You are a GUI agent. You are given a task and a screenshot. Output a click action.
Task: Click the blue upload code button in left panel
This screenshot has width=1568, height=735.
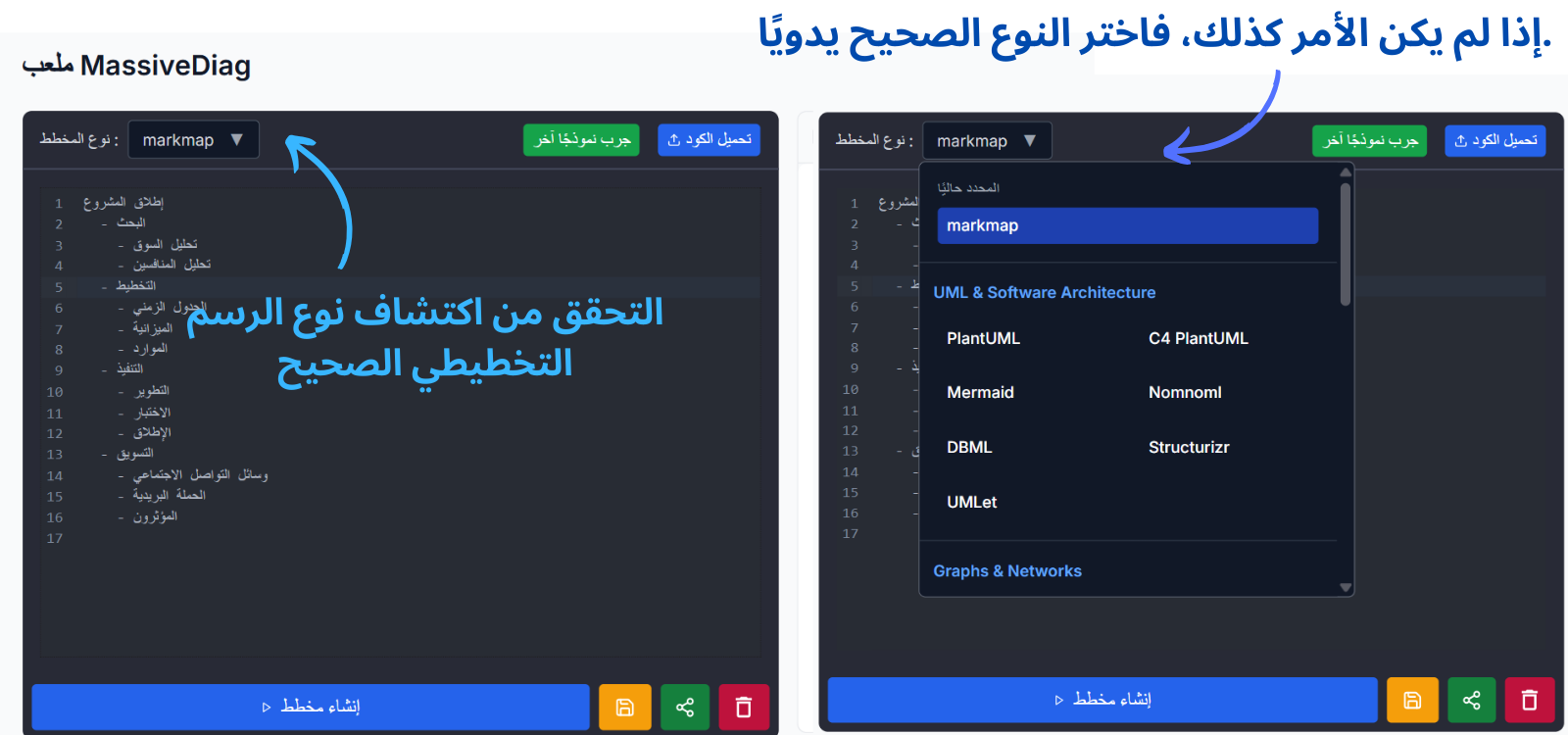pos(709,139)
